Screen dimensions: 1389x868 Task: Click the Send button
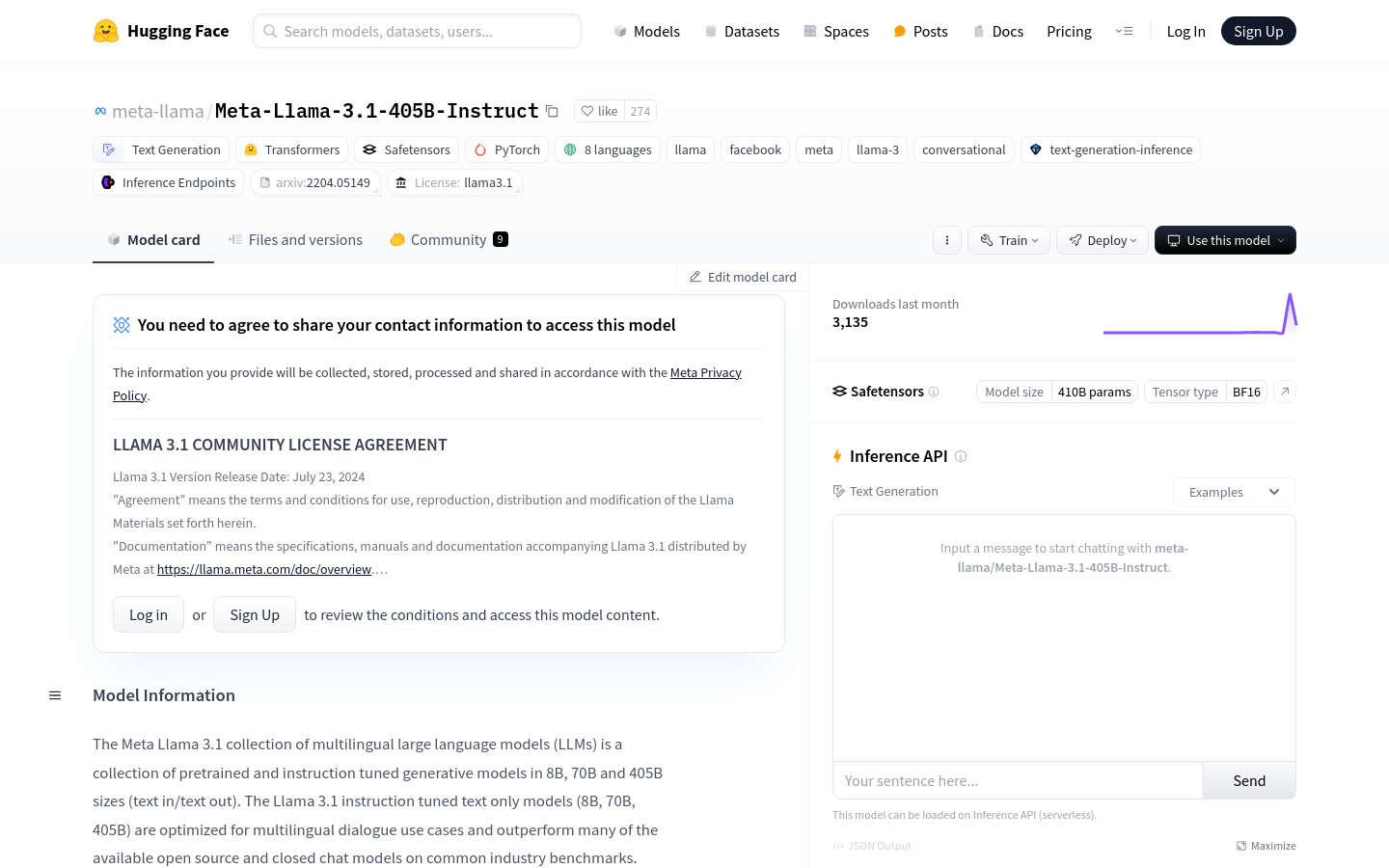tap(1249, 781)
